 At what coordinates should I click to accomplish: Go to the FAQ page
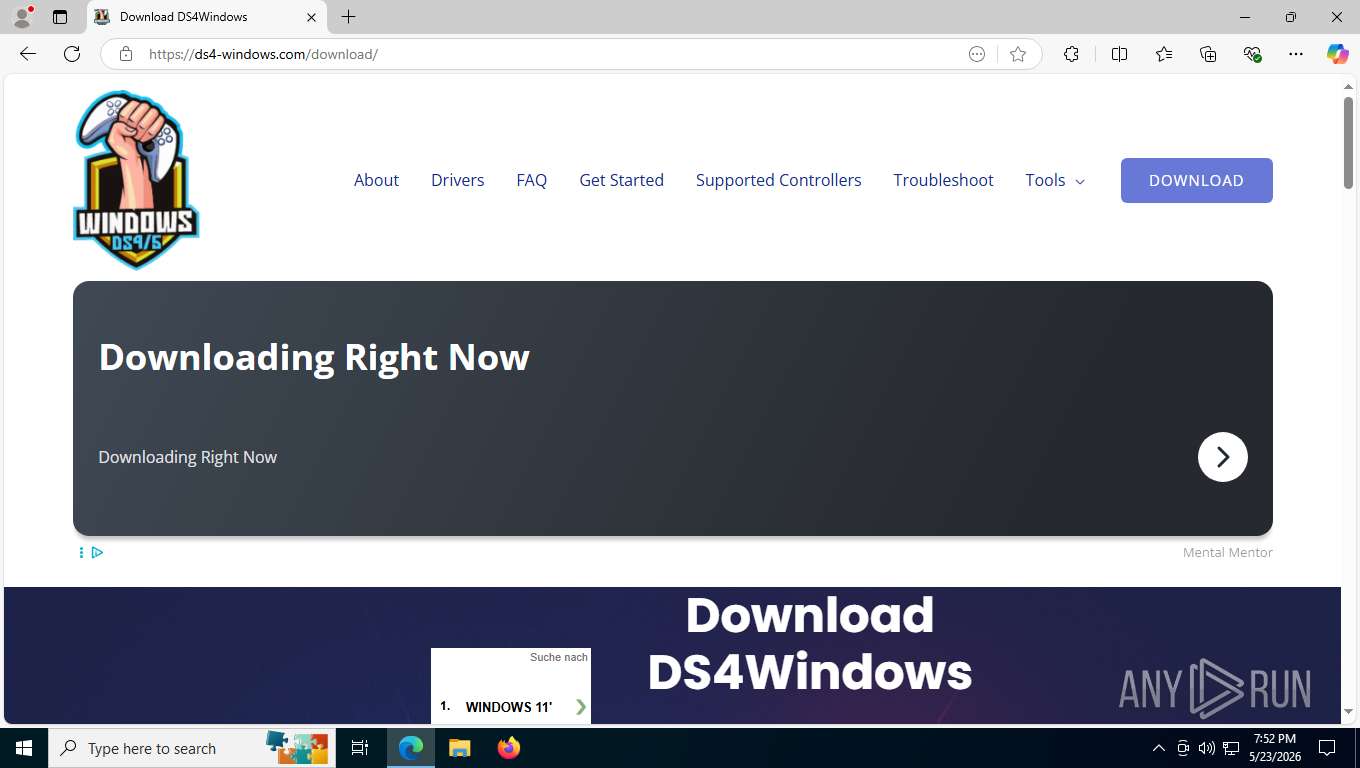tap(531, 180)
